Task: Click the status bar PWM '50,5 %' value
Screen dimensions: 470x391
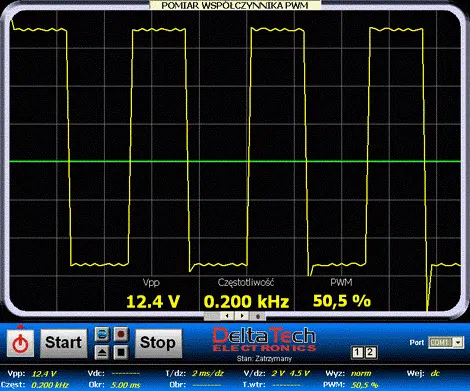Action: click(365, 385)
